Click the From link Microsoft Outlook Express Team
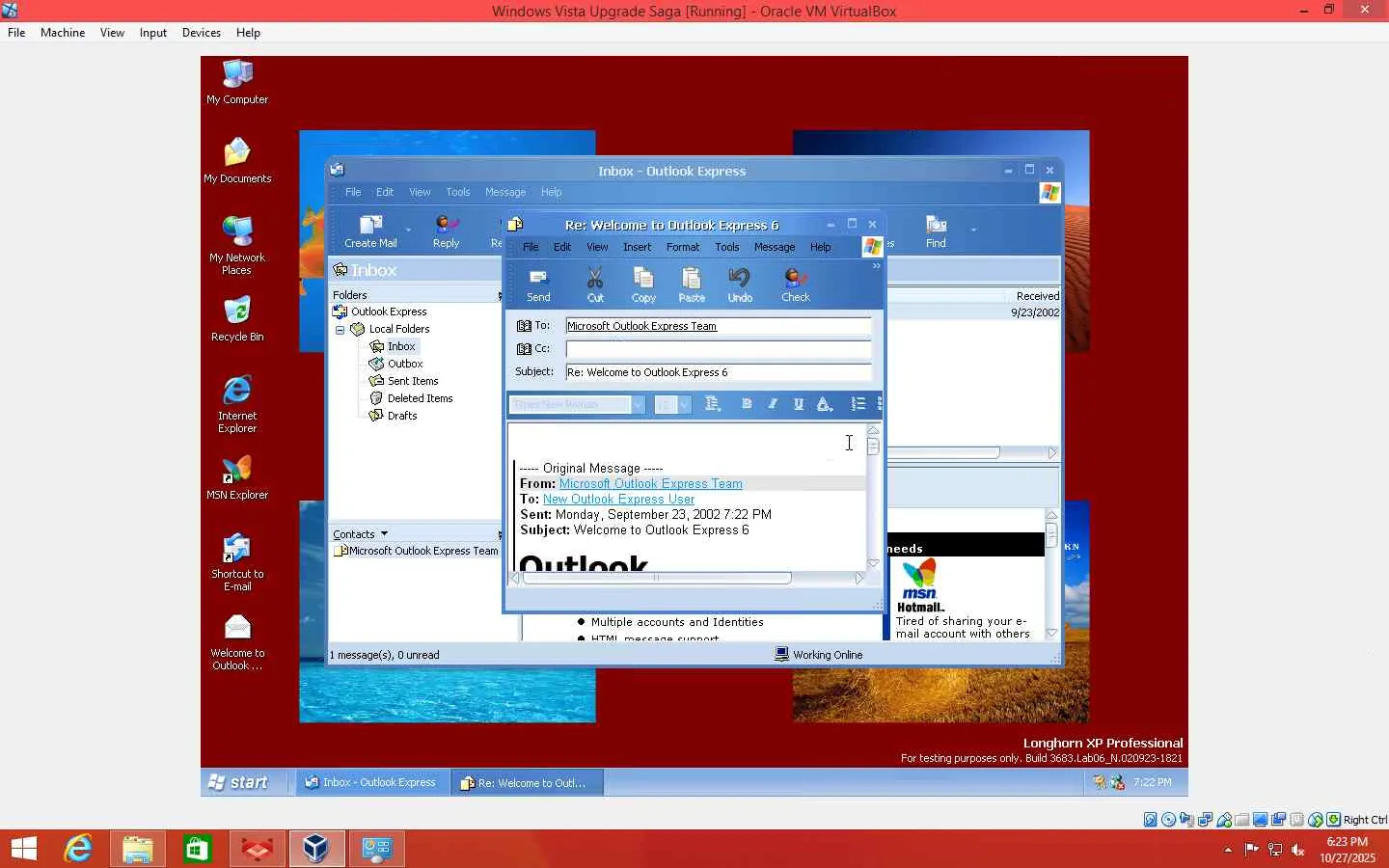Image resolution: width=1389 pixels, height=868 pixels. [x=651, y=484]
